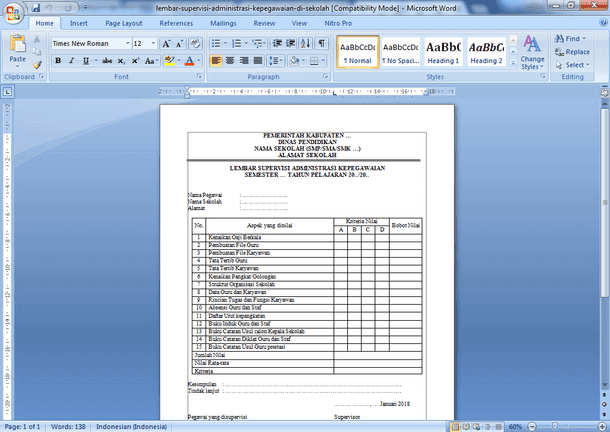Sort text with the A-Z icon
Screen dimensions: 610x432
306,43
